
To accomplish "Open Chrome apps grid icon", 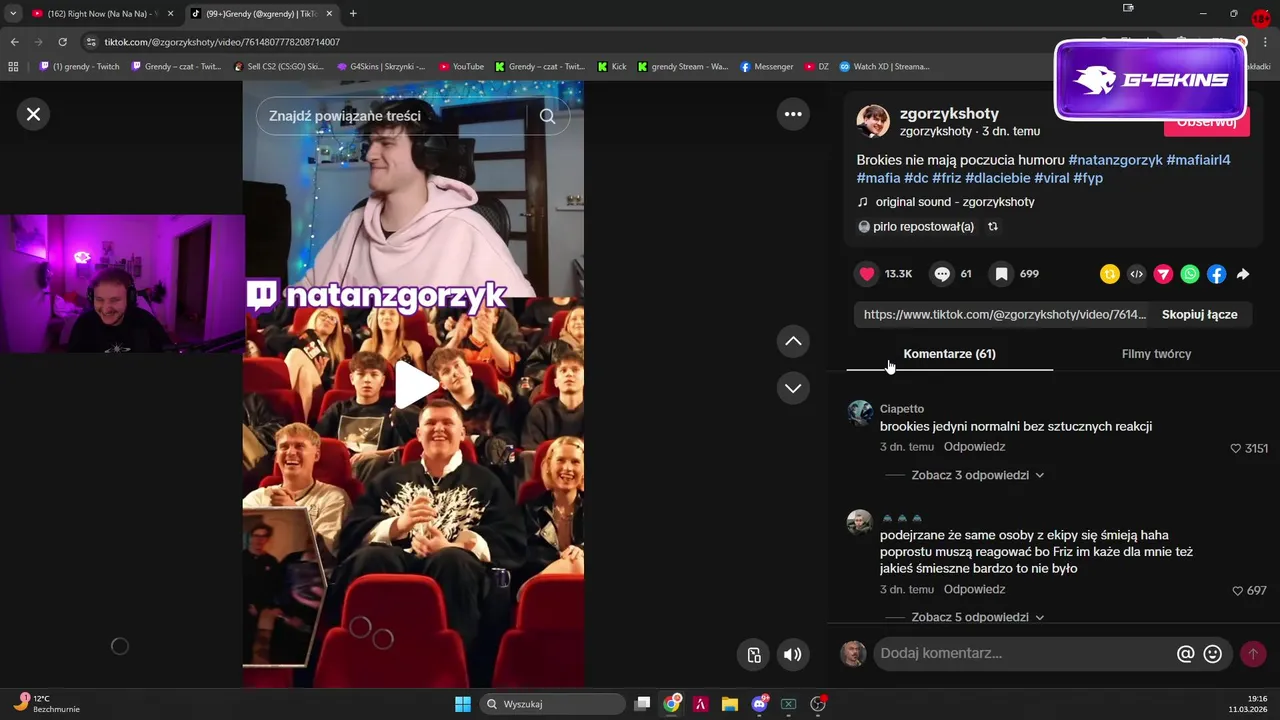I will pyautogui.click(x=13, y=67).
